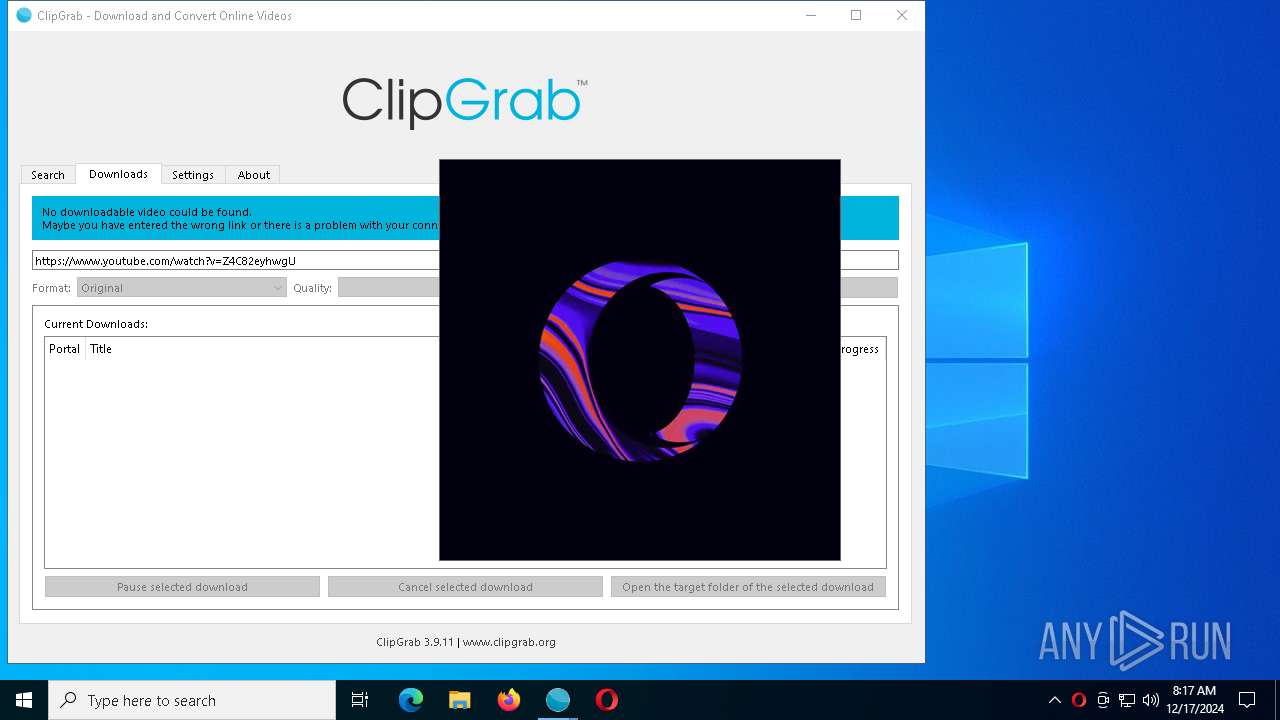Click the Opera taskbar icon
Viewport: 1280px width, 720px height.
607,700
